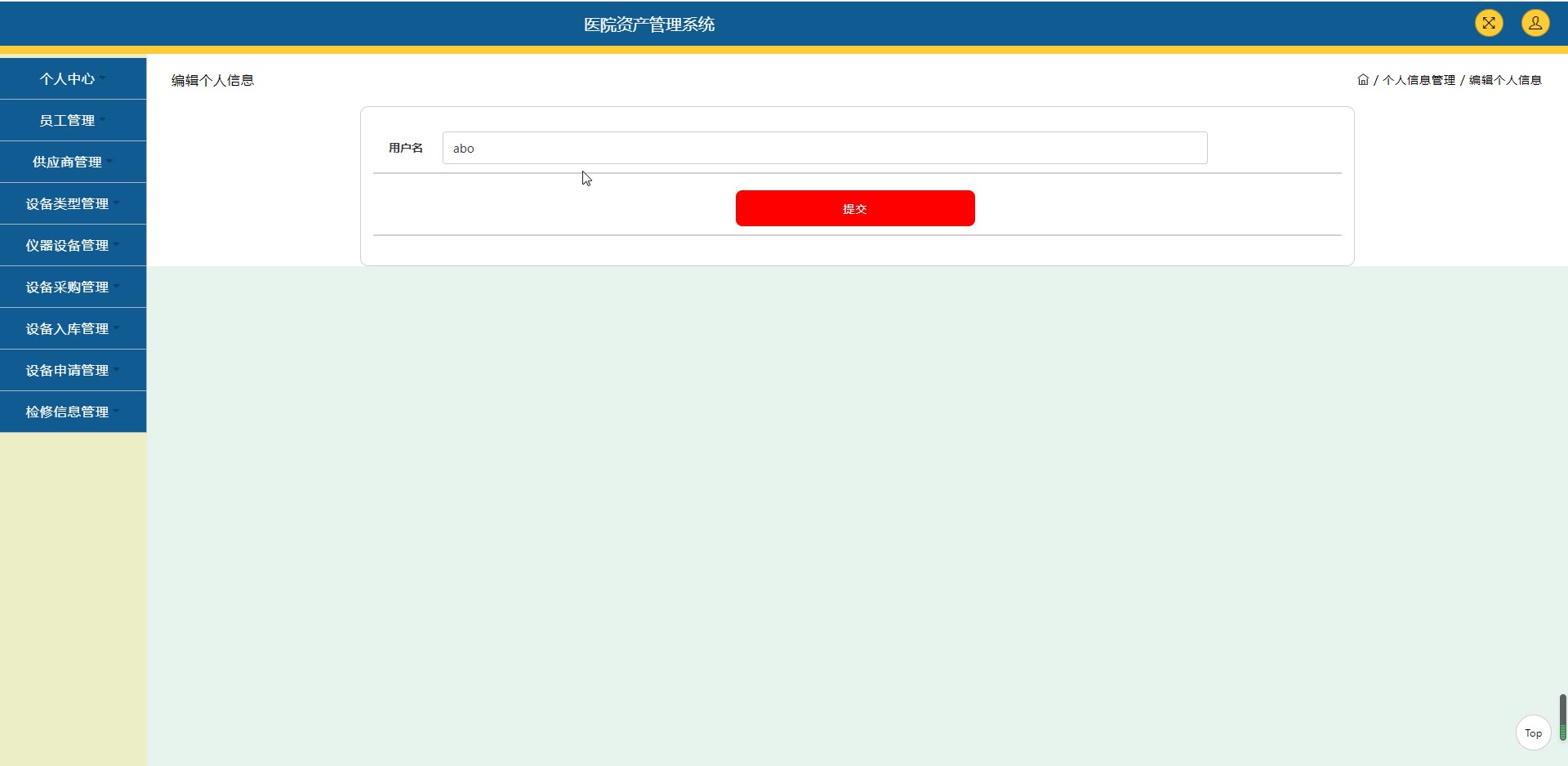This screenshot has width=1568, height=766.
Task: Expand the 个人中心 menu
Action: (73, 78)
